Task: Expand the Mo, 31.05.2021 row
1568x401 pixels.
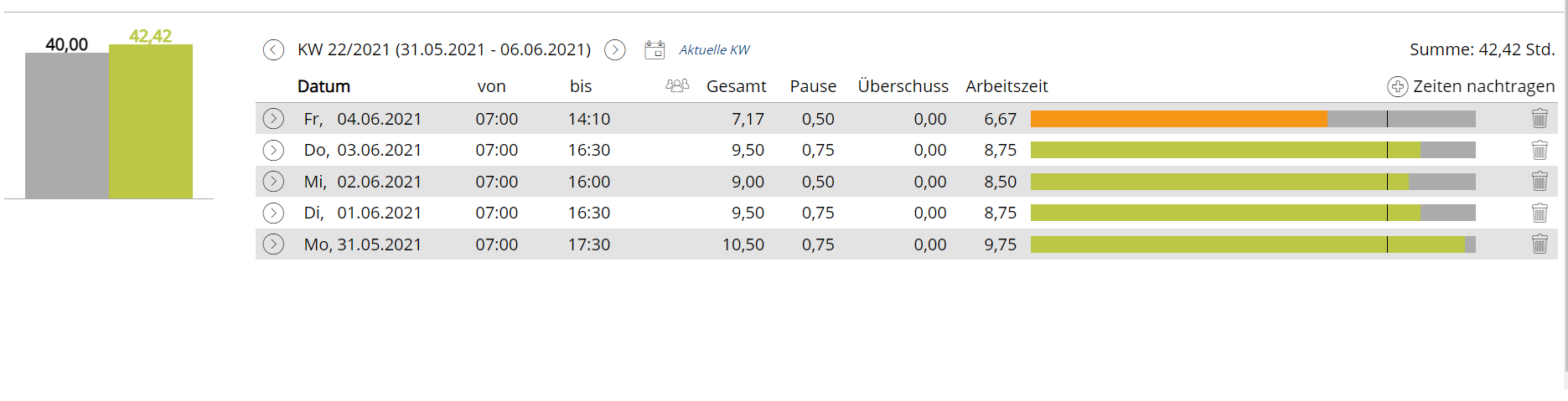Action: 273,244
